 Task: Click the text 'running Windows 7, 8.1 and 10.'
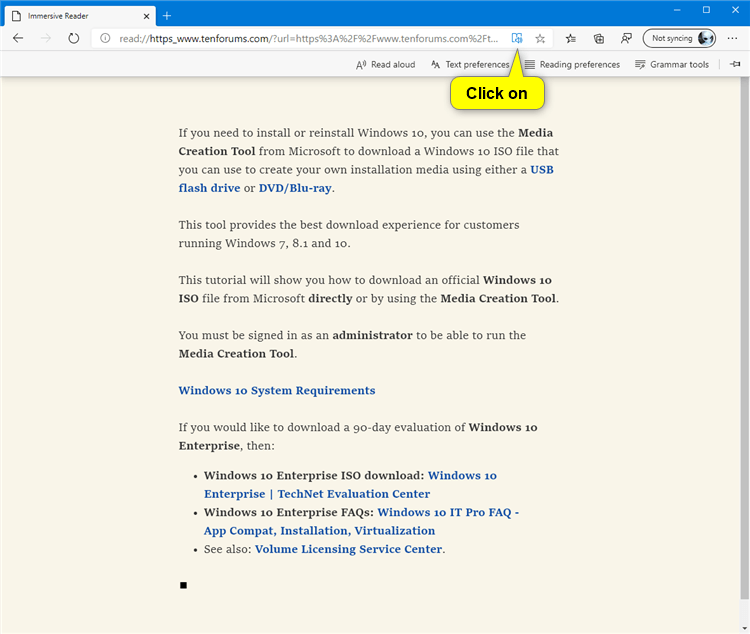(x=265, y=243)
